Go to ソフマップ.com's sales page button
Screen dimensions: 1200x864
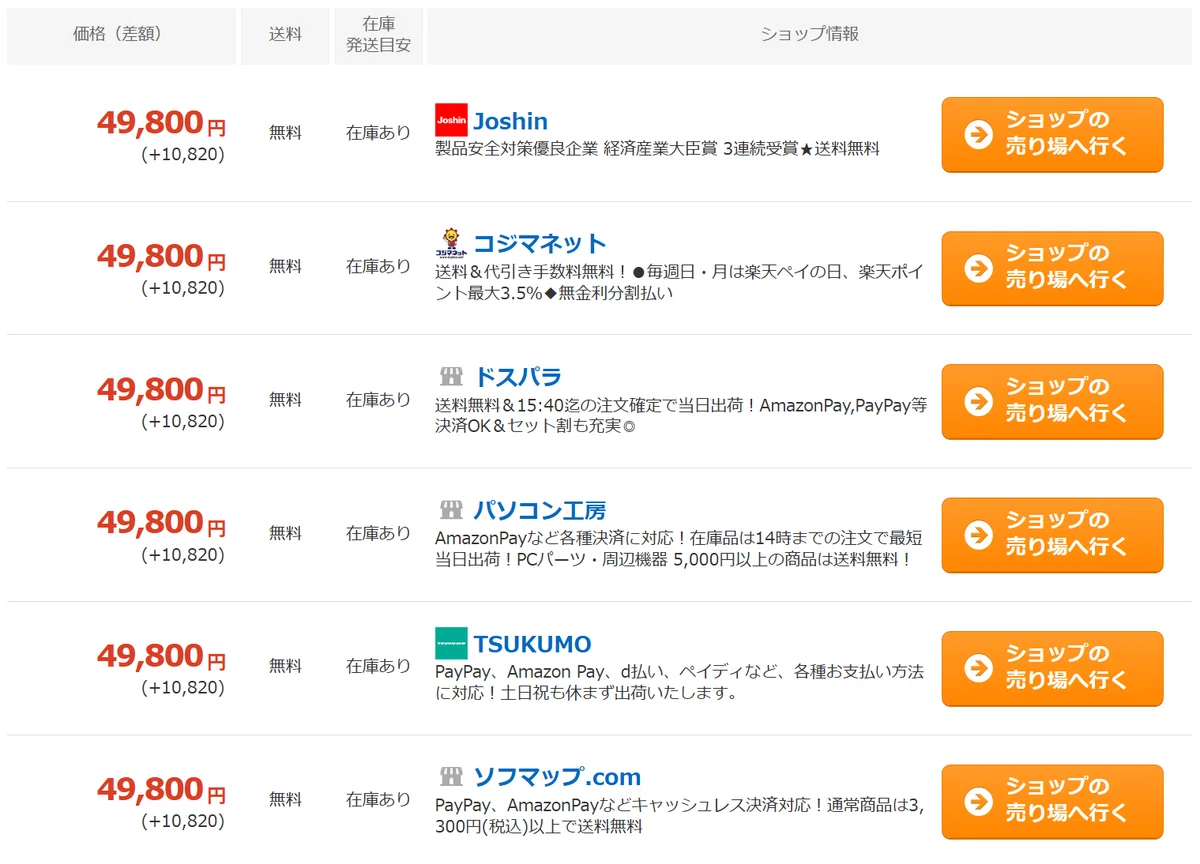[x=1052, y=802]
